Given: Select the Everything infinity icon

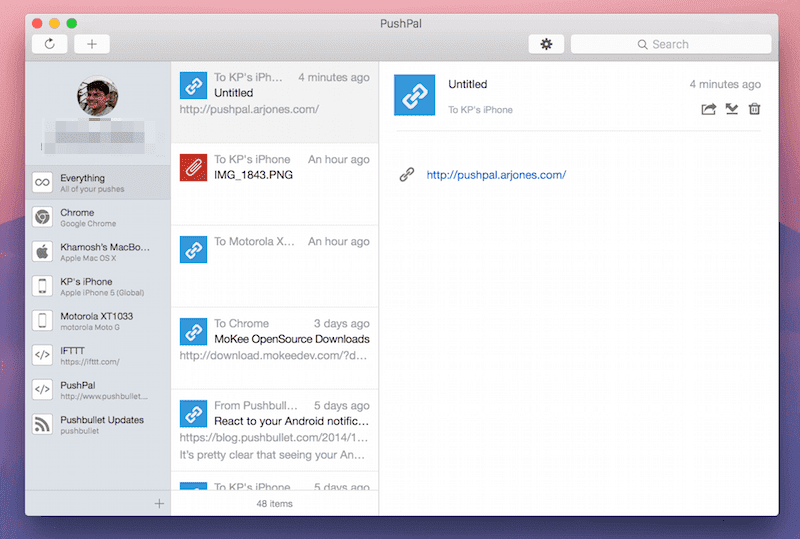Looking at the screenshot, I should 42,182.
